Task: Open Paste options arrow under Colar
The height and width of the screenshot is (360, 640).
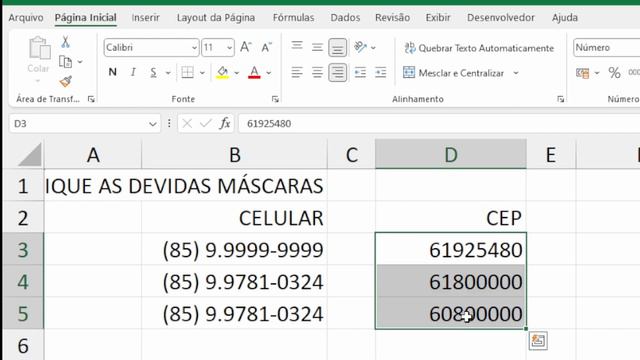Action: (39, 81)
